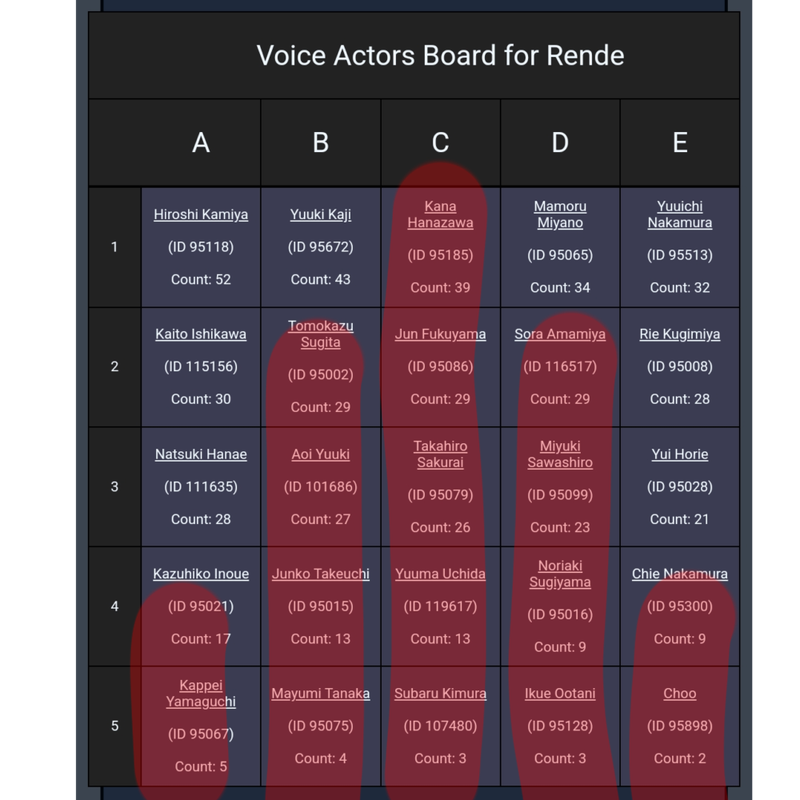
Task: Click the text 'Count: 30'
Action: [x=201, y=399]
